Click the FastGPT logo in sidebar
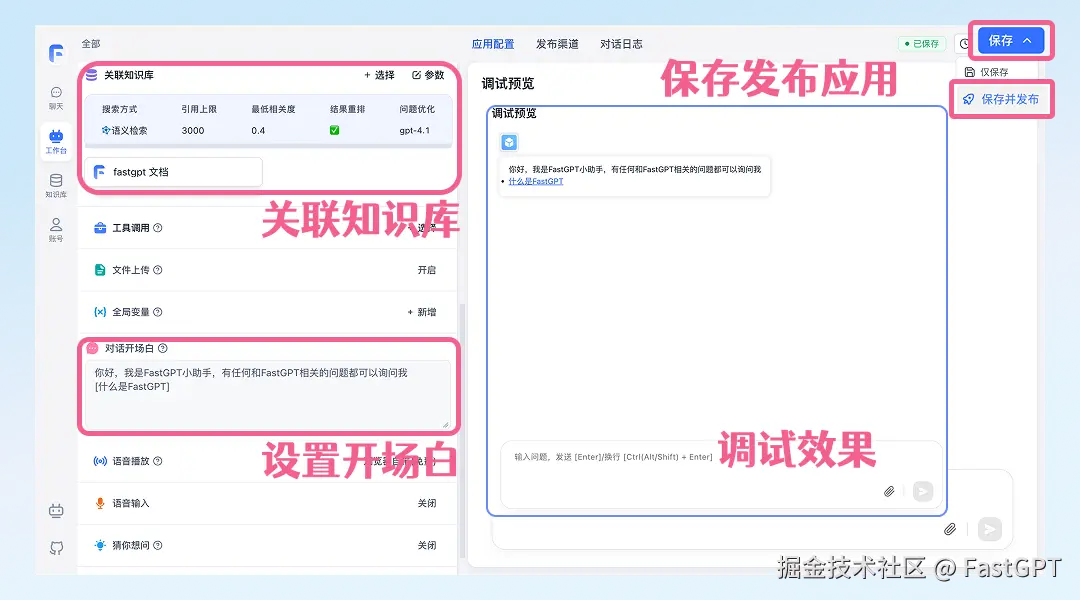Image resolution: width=1080 pixels, height=600 pixels. tap(56, 53)
